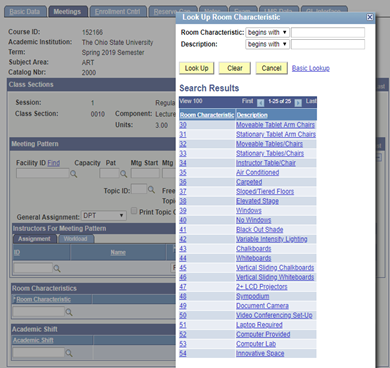390x368 pixels.
Task: Click the Facility ID Find link
Action: click(54, 163)
